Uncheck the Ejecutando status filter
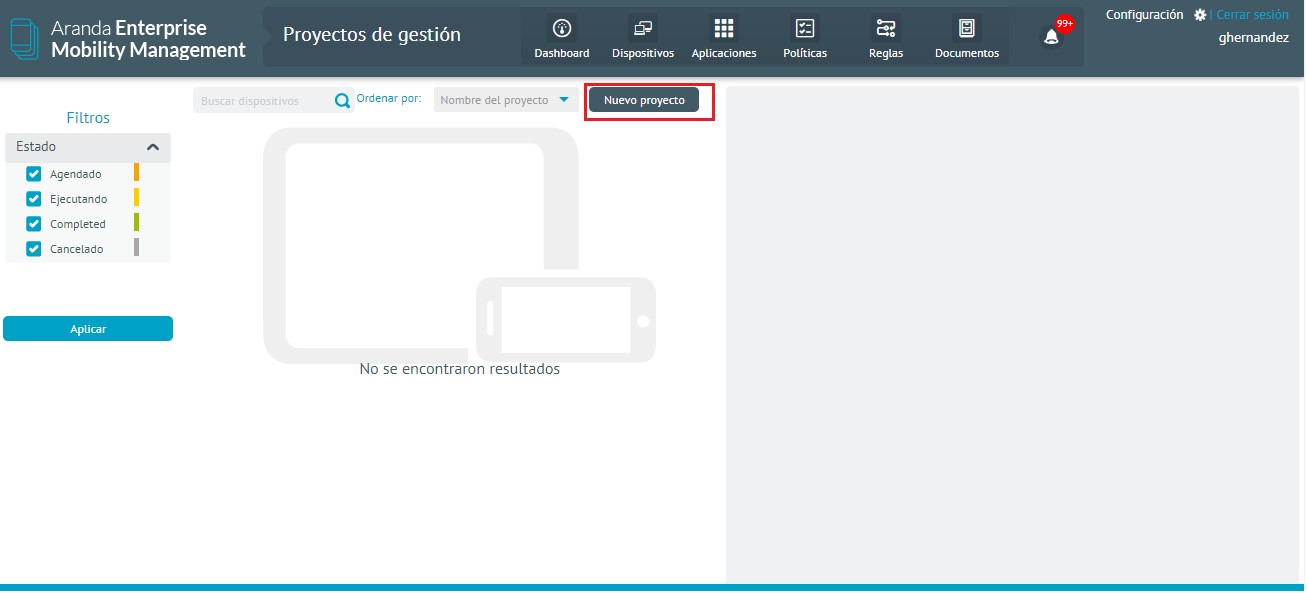 point(34,198)
